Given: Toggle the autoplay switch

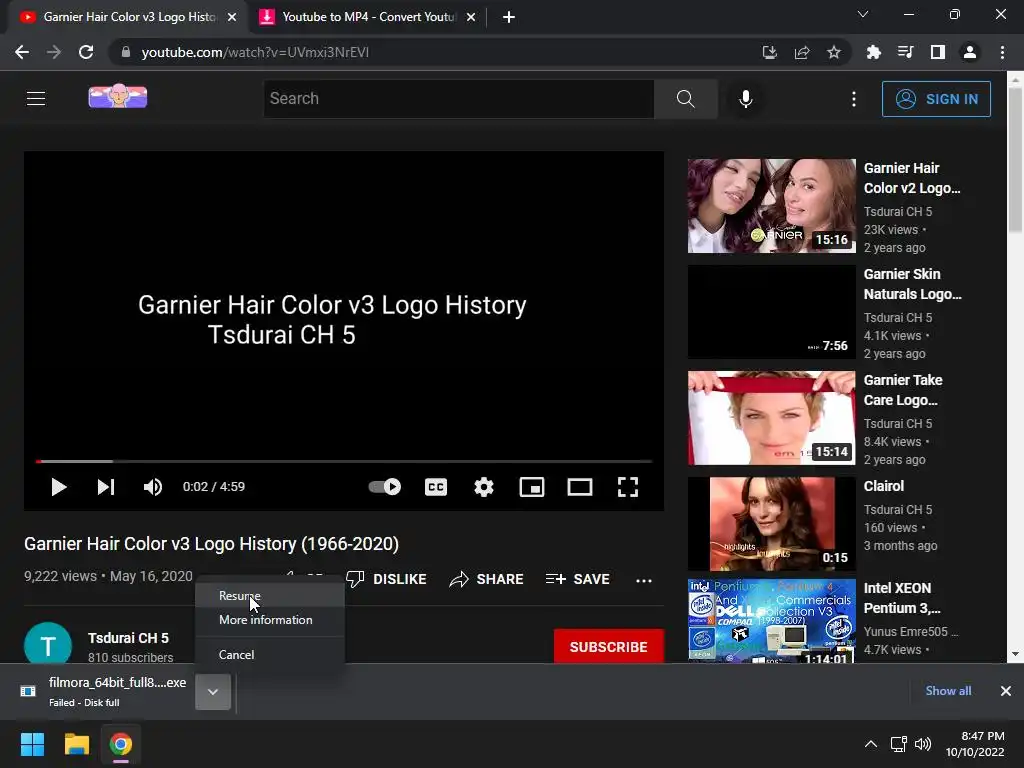Looking at the screenshot, I should (x=385, y=487).
